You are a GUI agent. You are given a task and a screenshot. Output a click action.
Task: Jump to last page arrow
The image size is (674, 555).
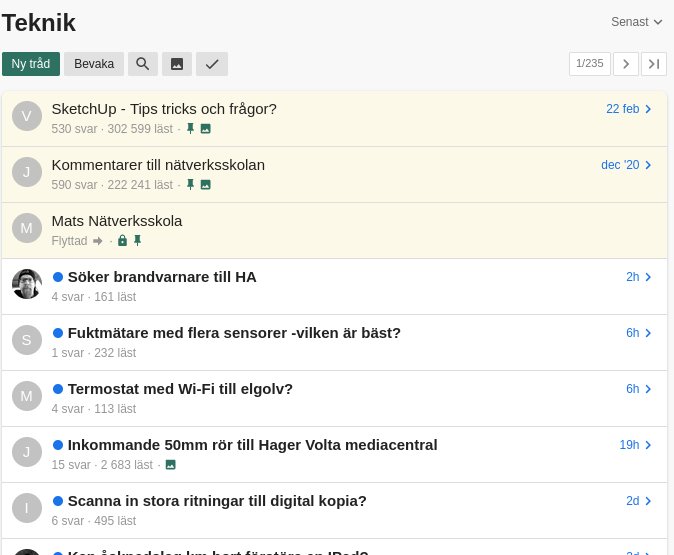point(654,64)
